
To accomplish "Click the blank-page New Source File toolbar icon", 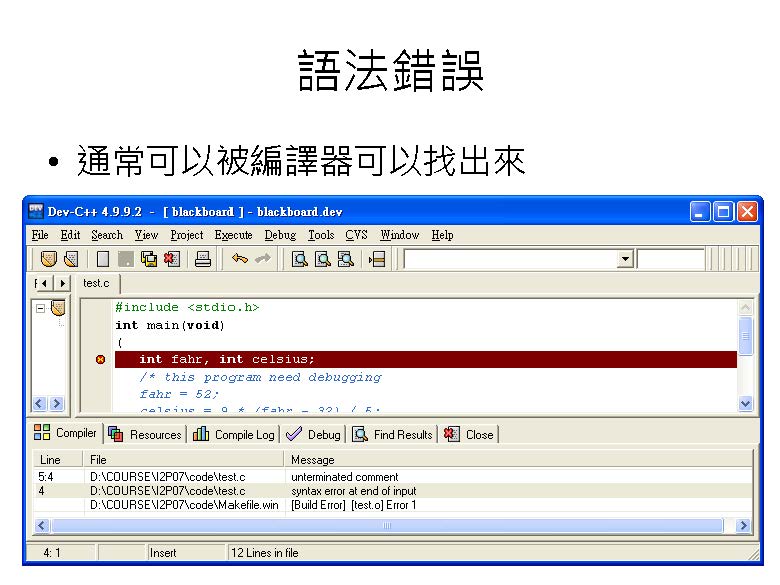I will 103,260.
